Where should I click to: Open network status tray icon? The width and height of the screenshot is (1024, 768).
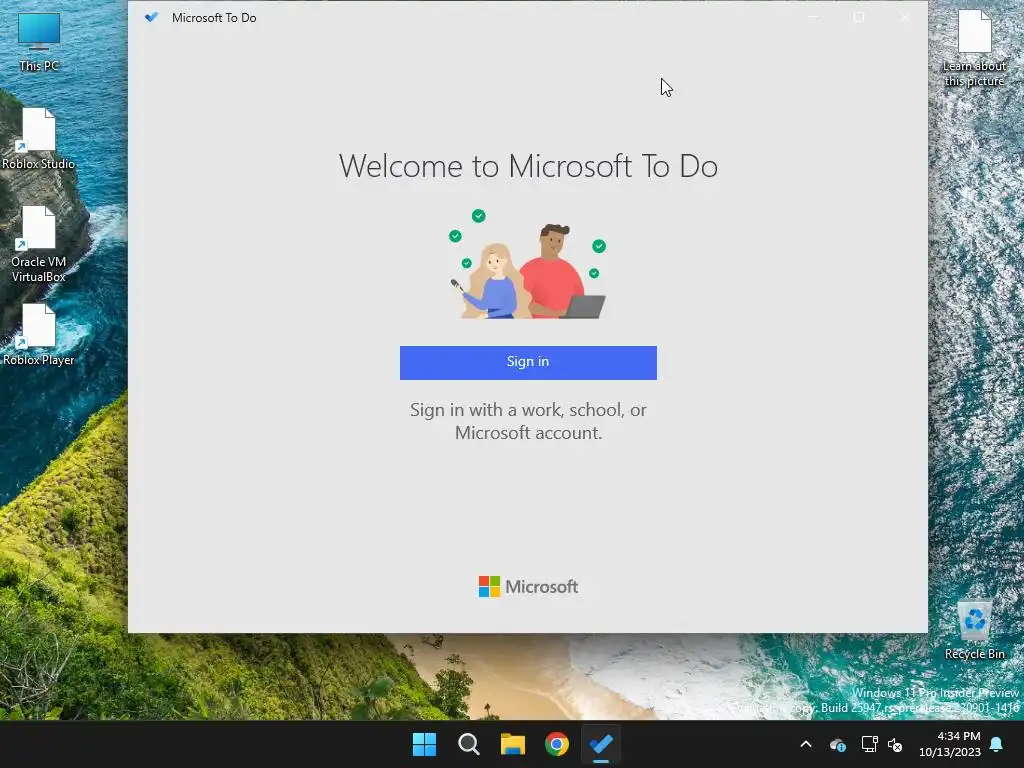(x=869, y=744)
